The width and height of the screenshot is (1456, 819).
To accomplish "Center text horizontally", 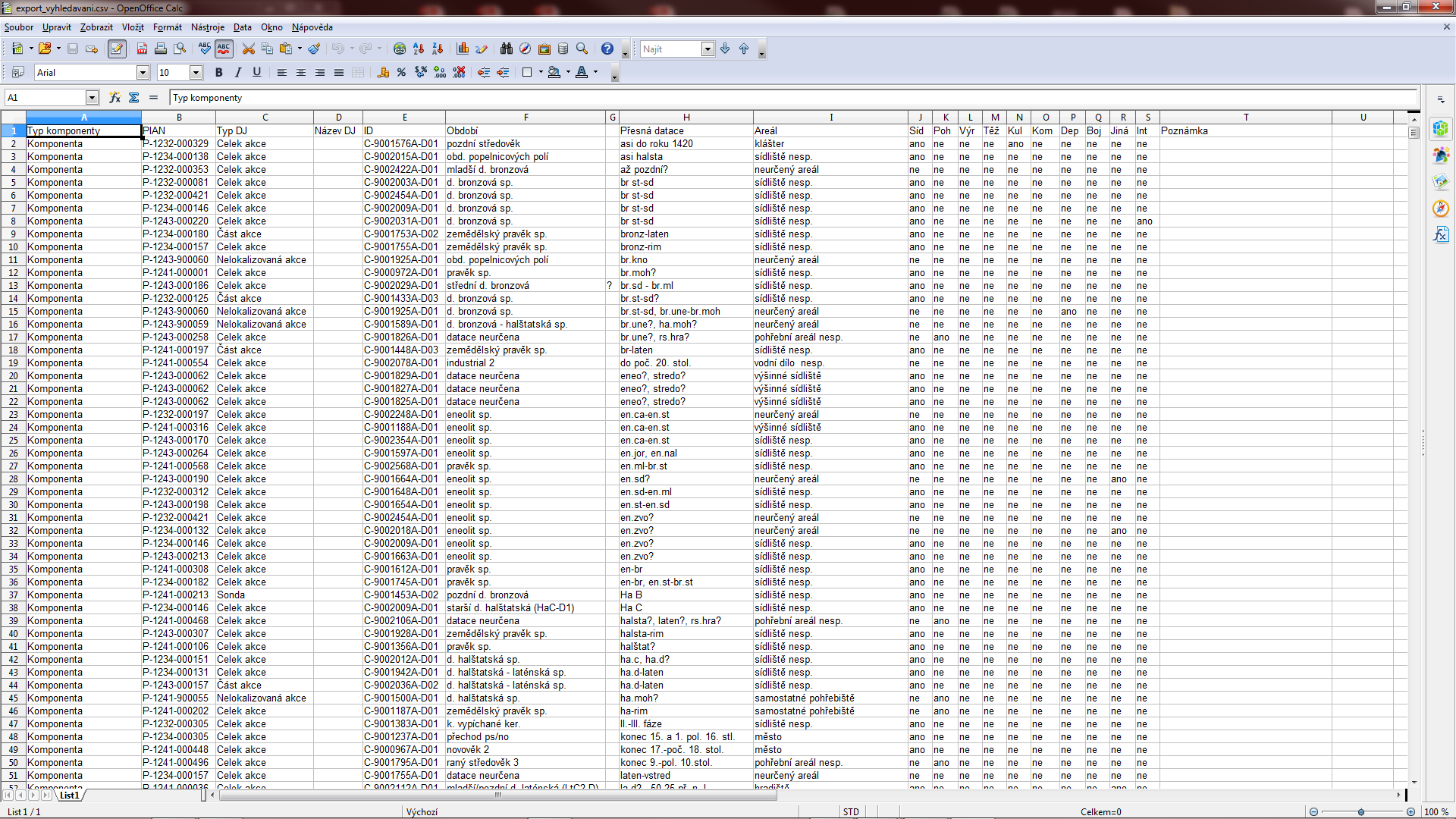I will (301, 73).
